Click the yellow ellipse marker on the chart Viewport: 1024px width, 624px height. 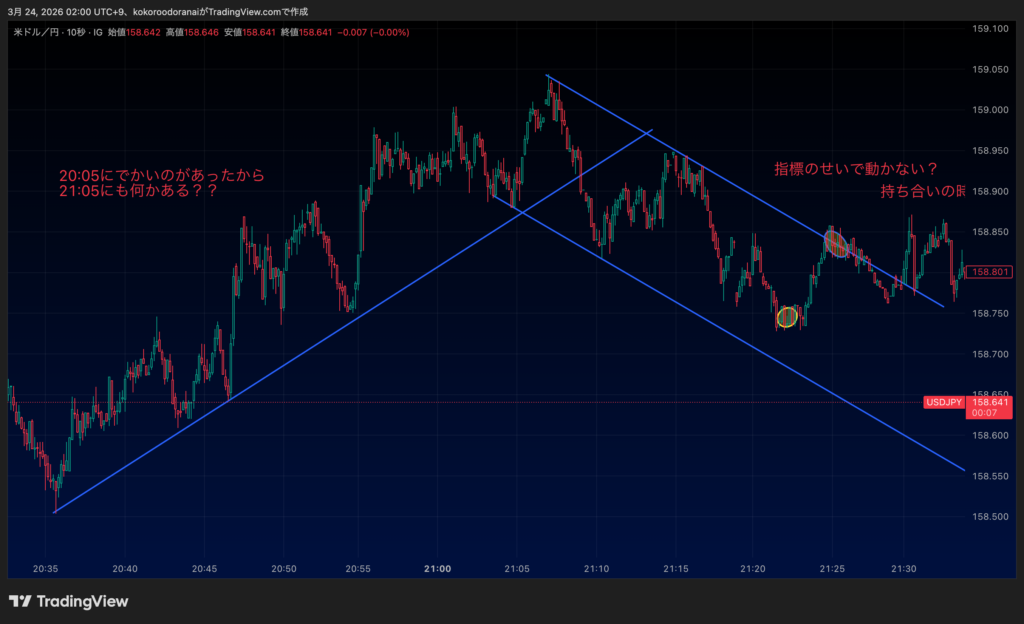point(787,317)
